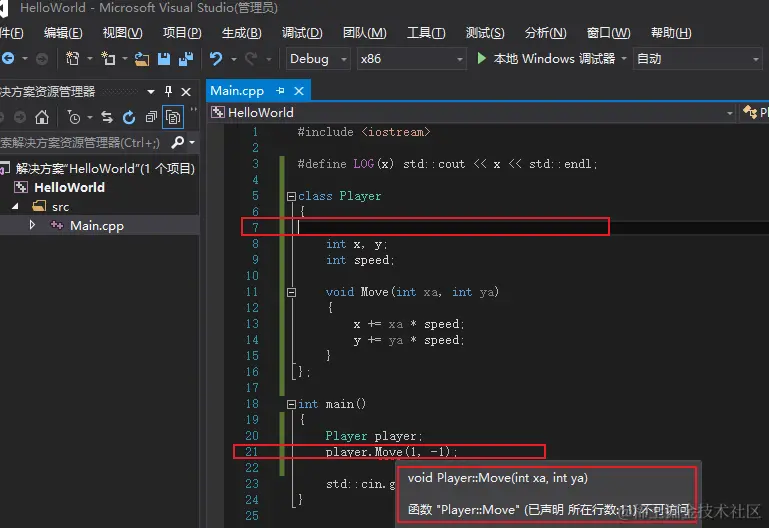Screen dimensions: 769x528
Task: Collapse the class Player code block
Action: (291, 197)
